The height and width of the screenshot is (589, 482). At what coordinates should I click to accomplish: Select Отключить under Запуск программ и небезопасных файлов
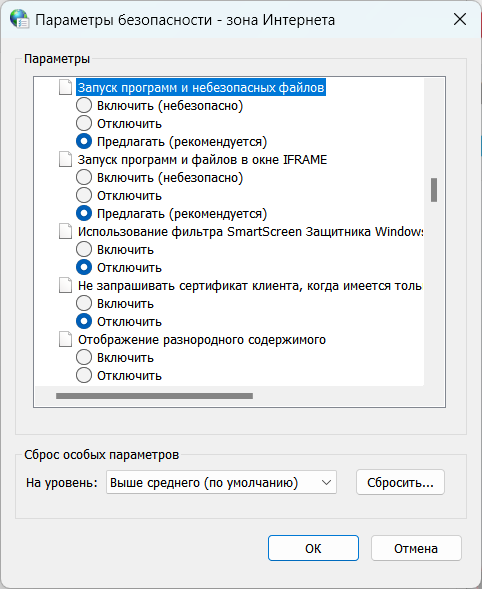pyautogui.click(x=84, y=123)
